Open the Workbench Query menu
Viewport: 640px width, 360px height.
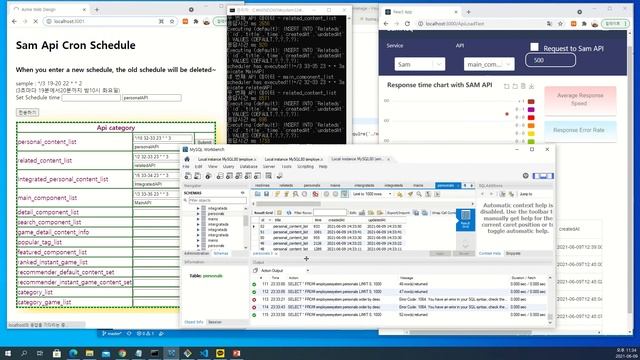[x=228, y=167]
